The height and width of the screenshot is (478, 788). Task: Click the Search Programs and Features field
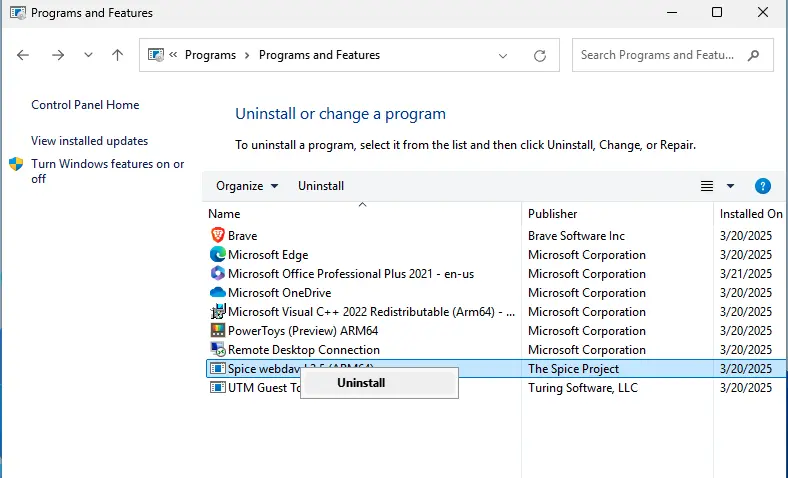click(x=658, y=56)
